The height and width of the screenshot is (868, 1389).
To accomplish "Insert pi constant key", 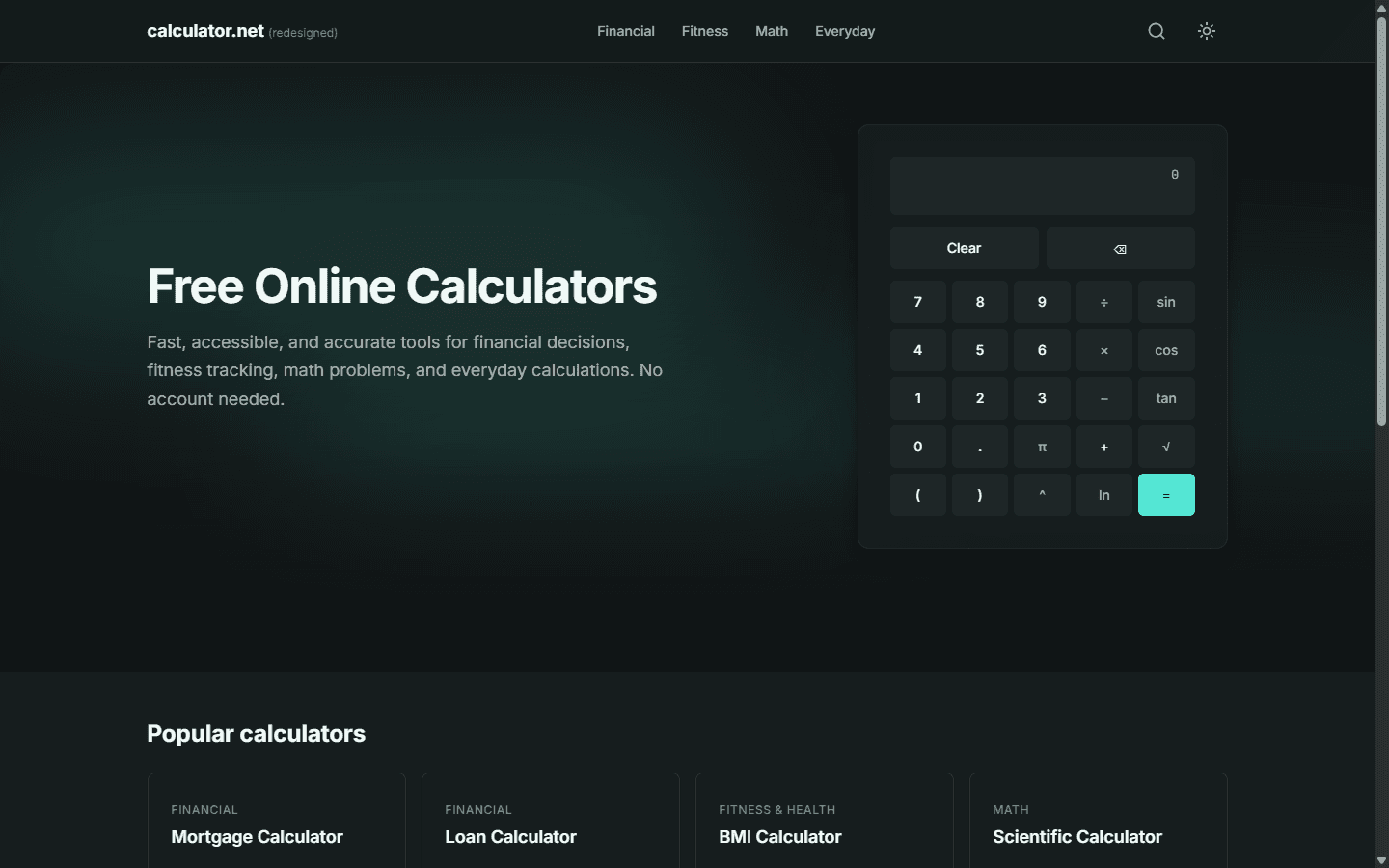I will [1042, 447].
